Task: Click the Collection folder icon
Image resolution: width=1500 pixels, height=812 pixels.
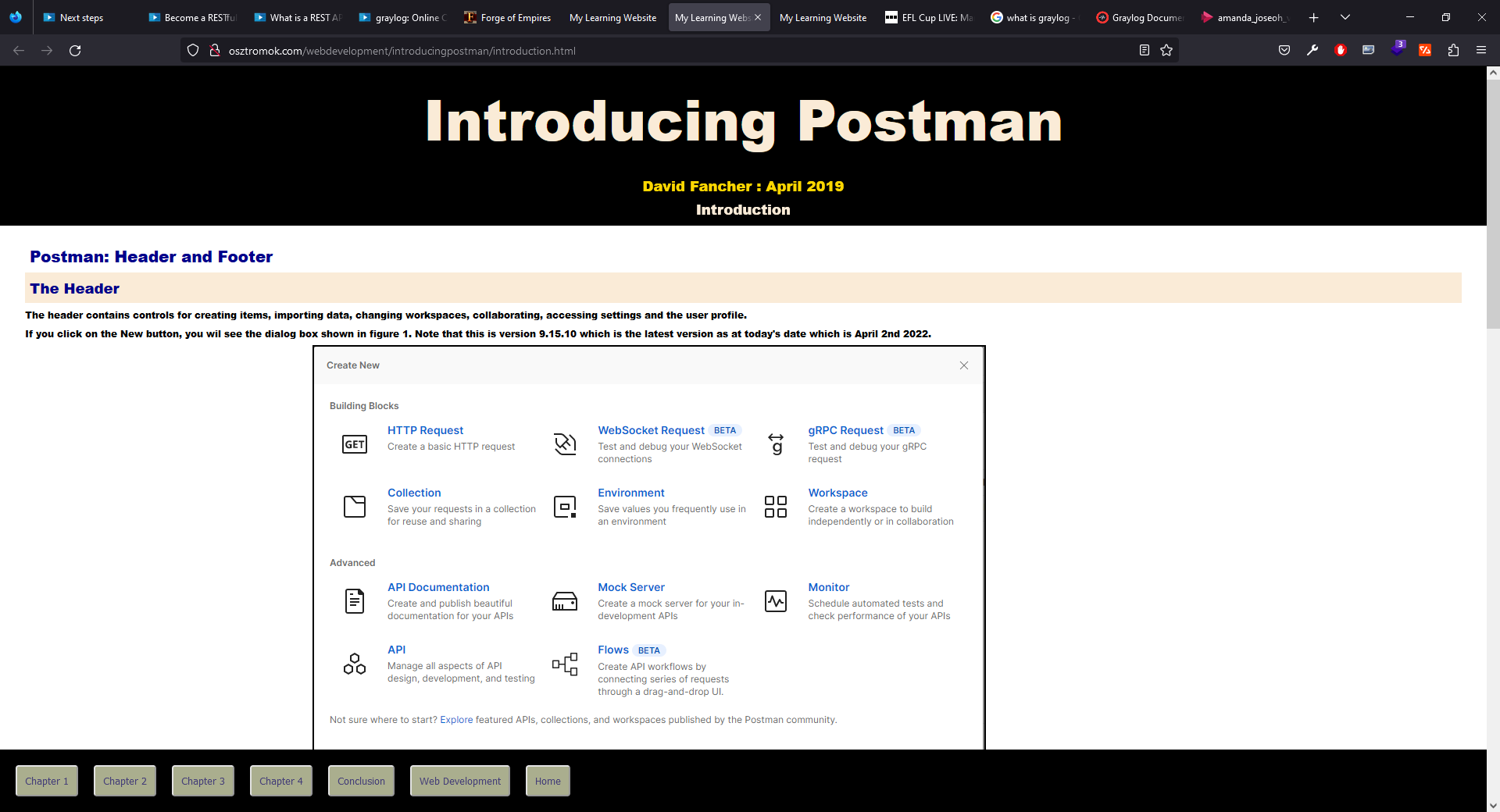Action: pos(355,507)
